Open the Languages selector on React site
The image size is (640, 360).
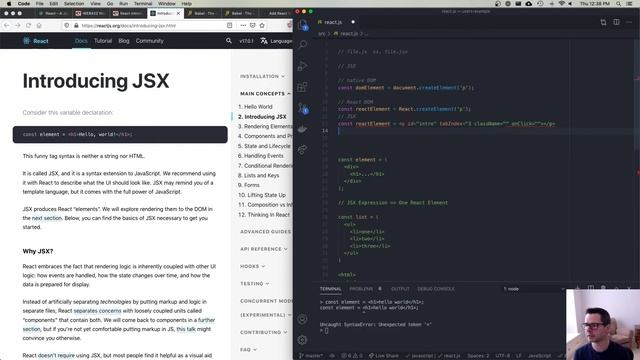pos(276,41)
